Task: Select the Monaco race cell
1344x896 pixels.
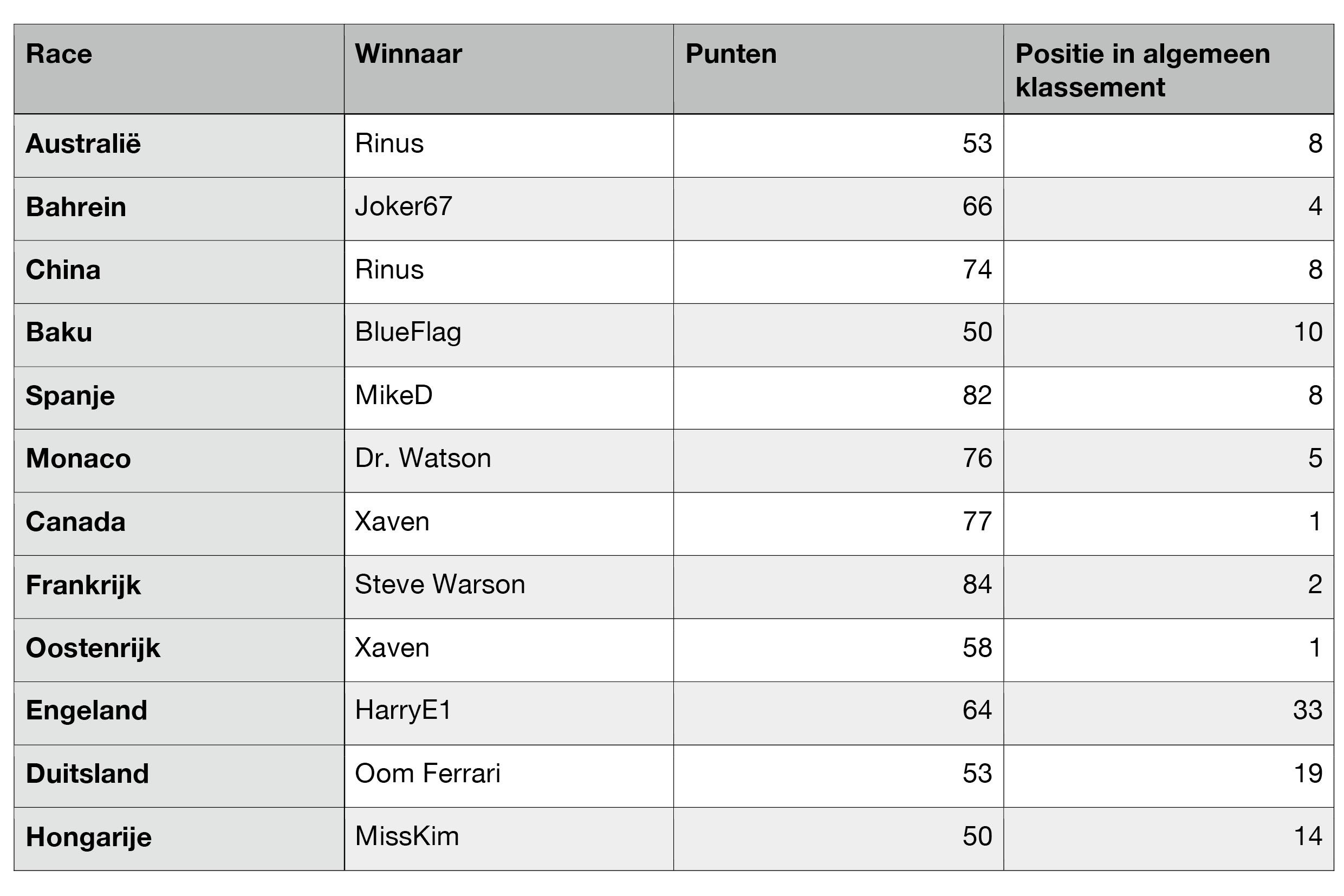Action: point(179,460)
